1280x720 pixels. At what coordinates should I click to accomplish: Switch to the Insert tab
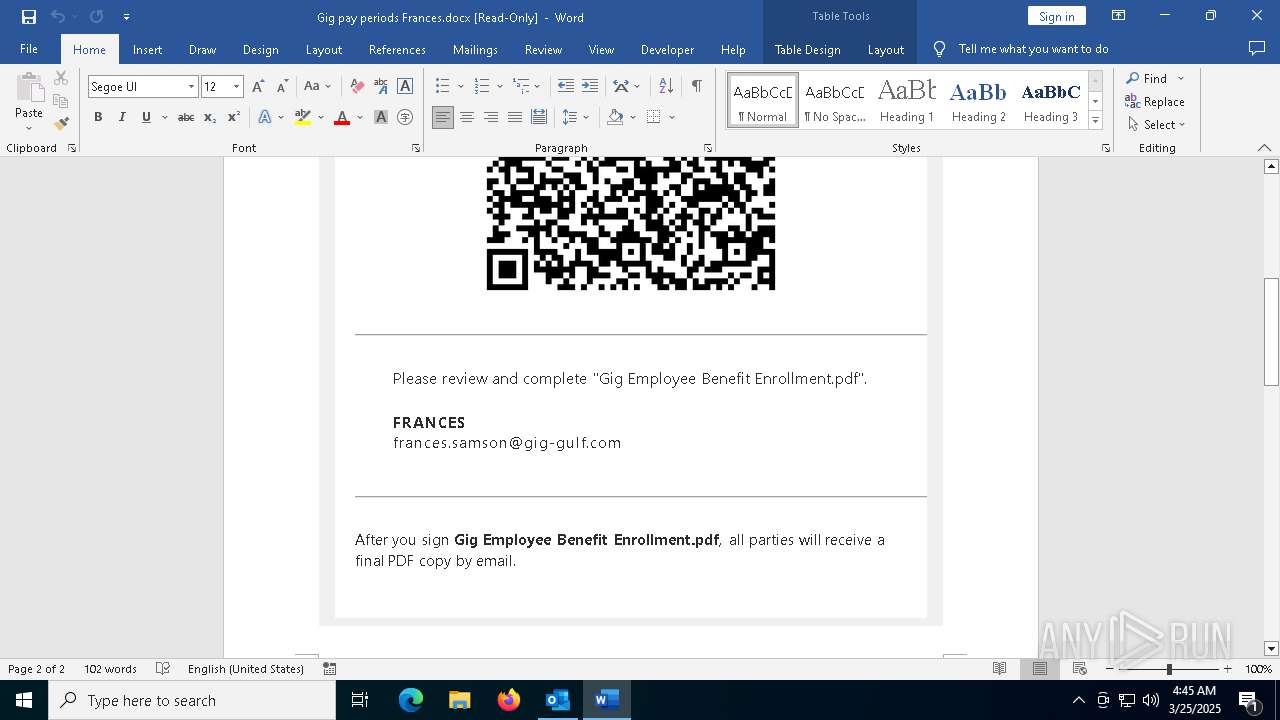coord(147,49)
